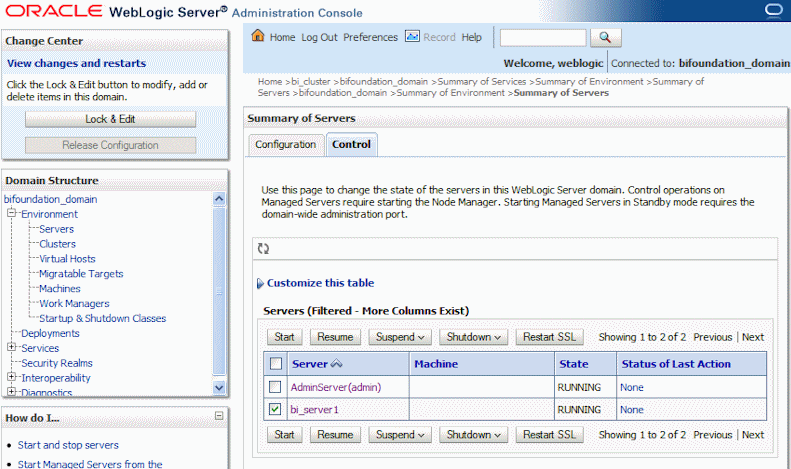Select Work Managers in the tree
The image size is (791, 469).
(74, 304)
